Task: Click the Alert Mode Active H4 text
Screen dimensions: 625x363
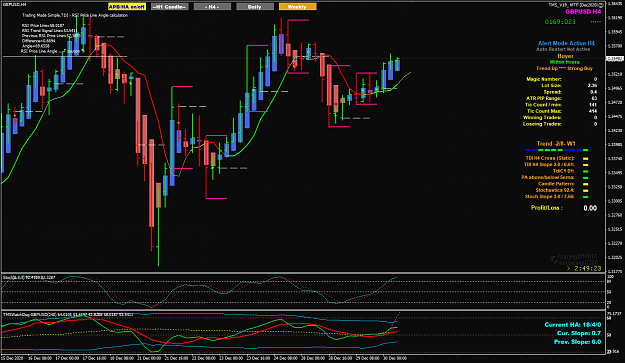Action: [566, 43]
